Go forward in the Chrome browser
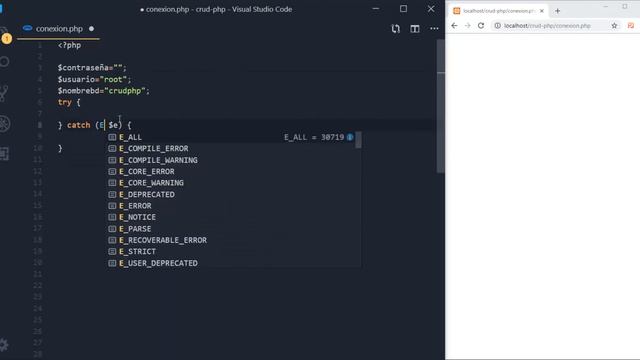This screenshot has height=360, width=640. pyautogui.click(x=468, y=25)
